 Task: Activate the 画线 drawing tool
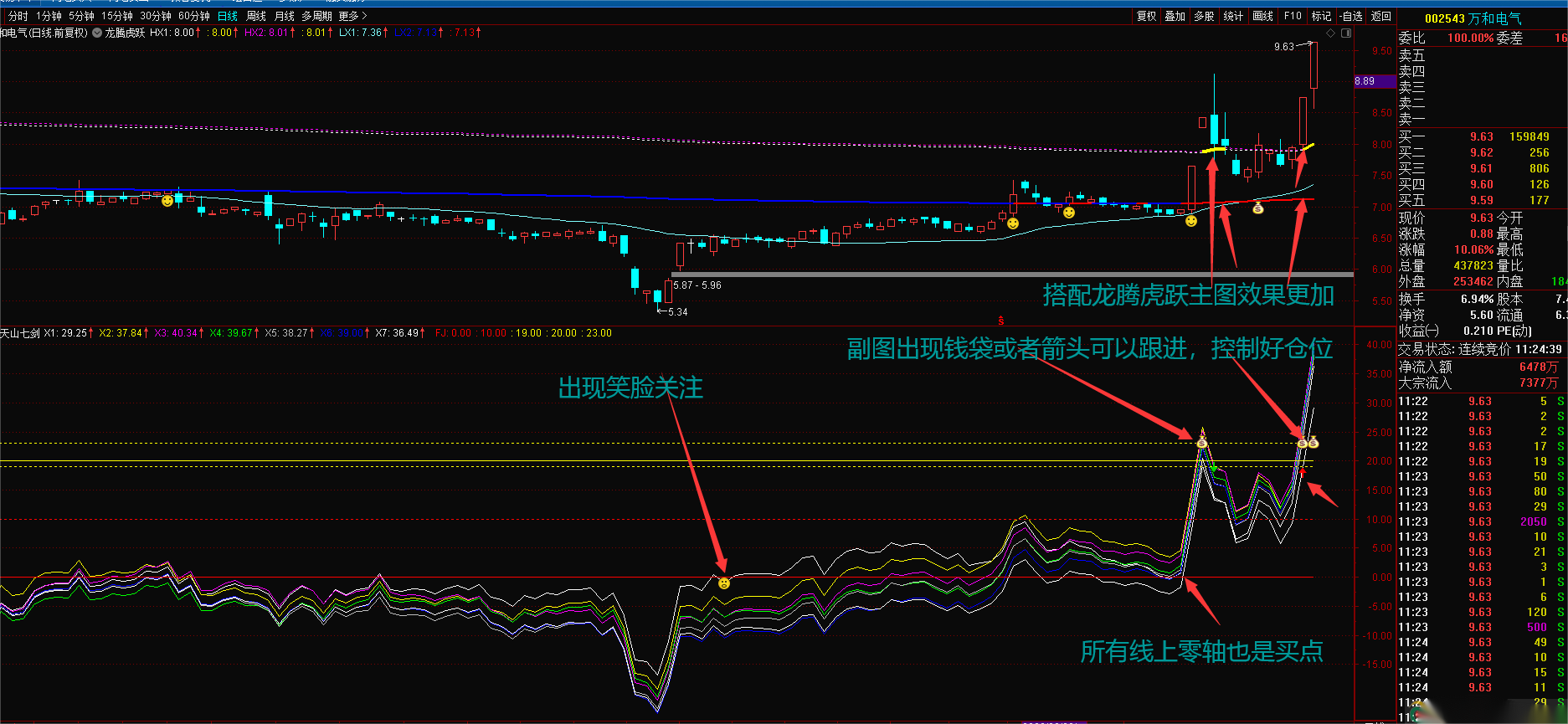[x=1262, y=16]
